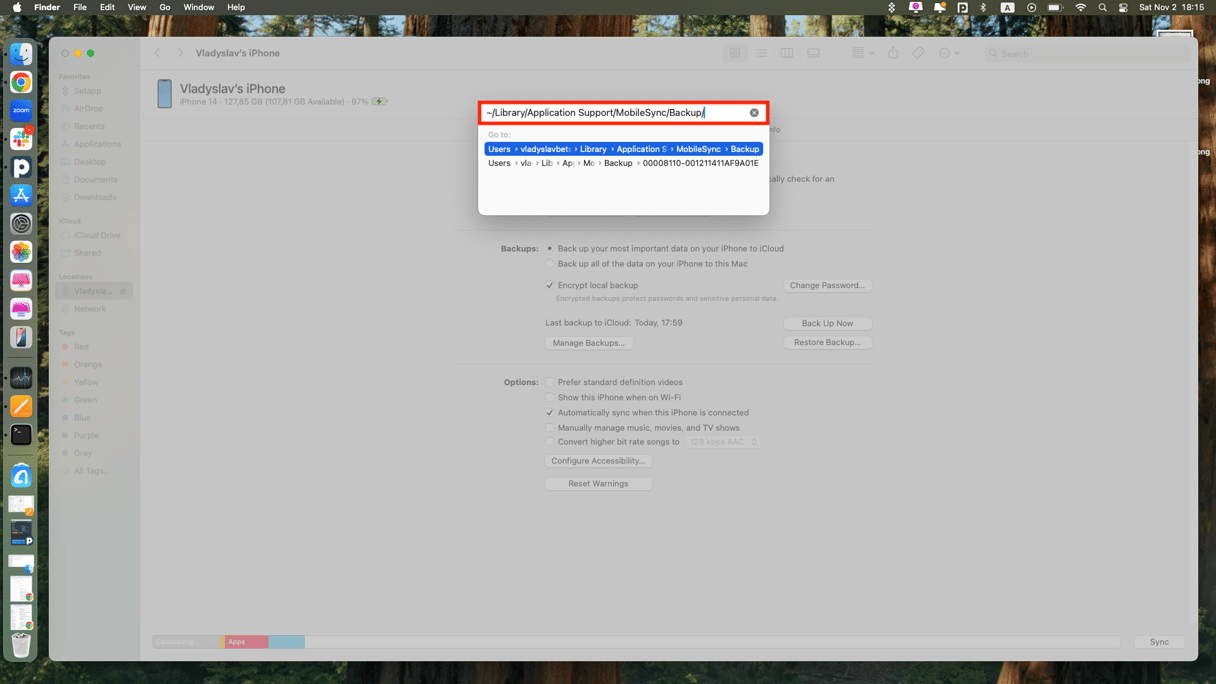This screenshot has height=684, width=1216.
Task: Open the Go menu in menu bar
Action: click(x=165, y=7)
